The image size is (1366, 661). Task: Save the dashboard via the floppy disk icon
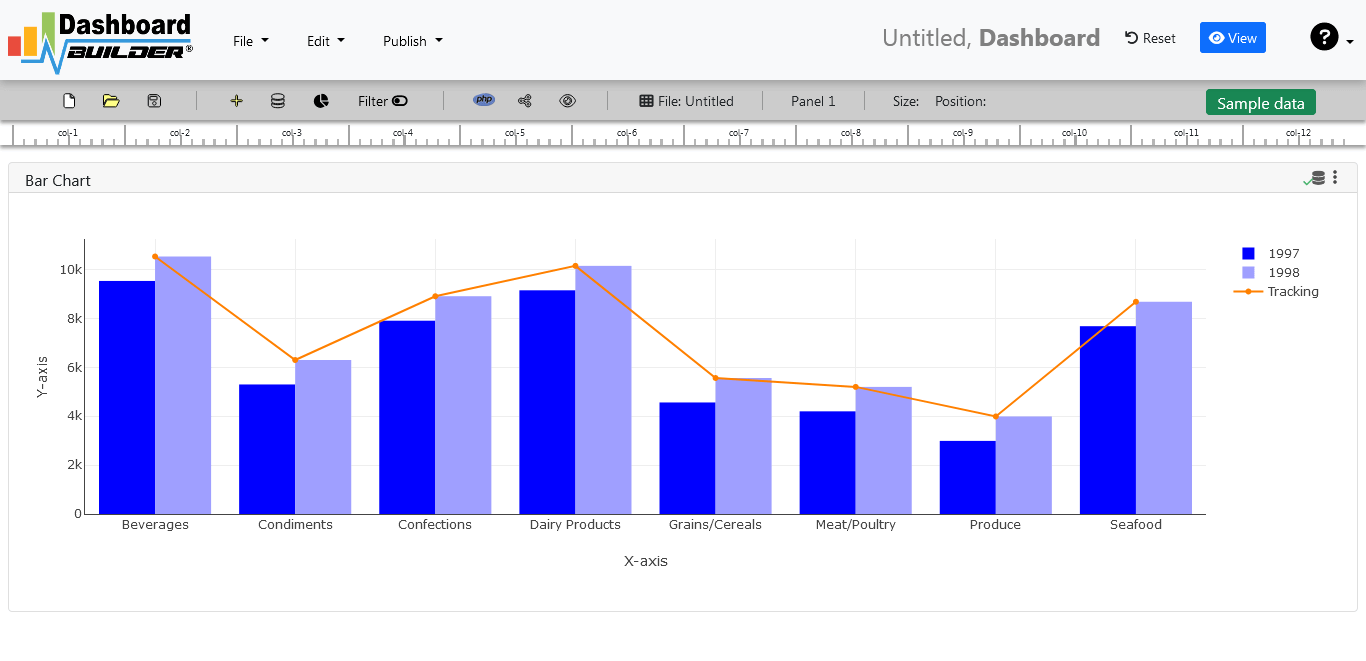point(152,100)
